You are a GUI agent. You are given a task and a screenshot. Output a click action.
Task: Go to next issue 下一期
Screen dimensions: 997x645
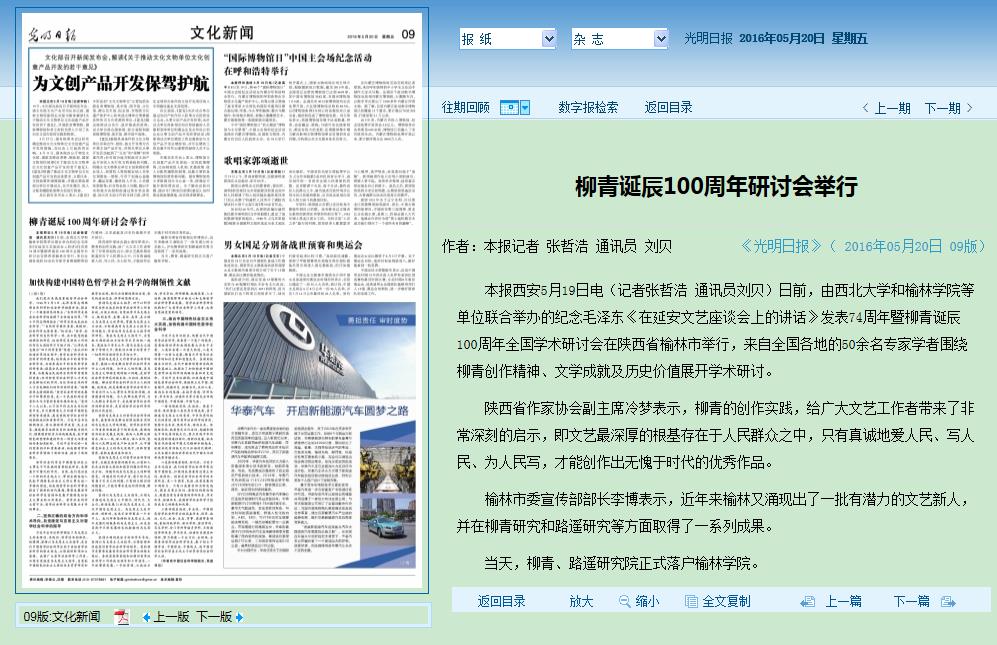coord(942,108)
